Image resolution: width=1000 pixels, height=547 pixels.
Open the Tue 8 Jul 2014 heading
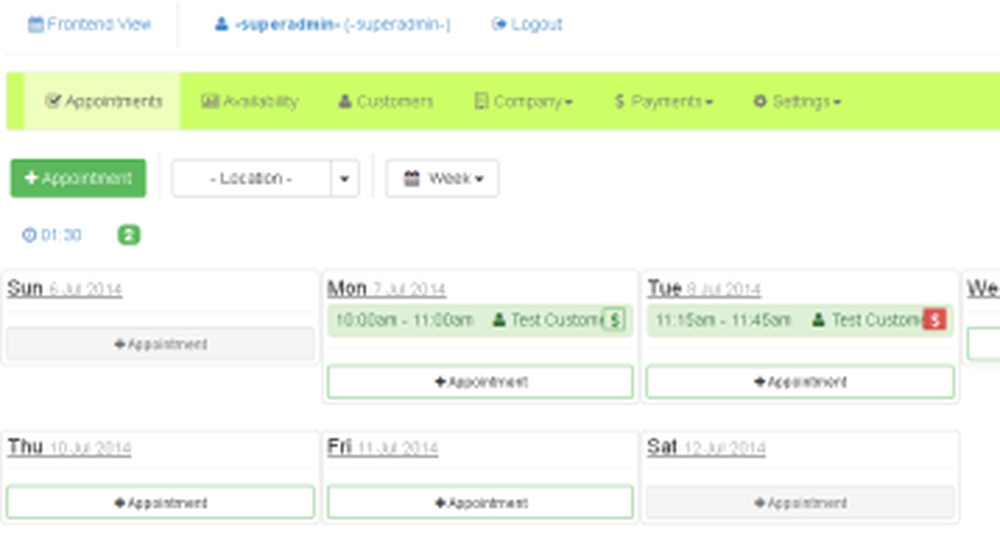click(703, 289)
